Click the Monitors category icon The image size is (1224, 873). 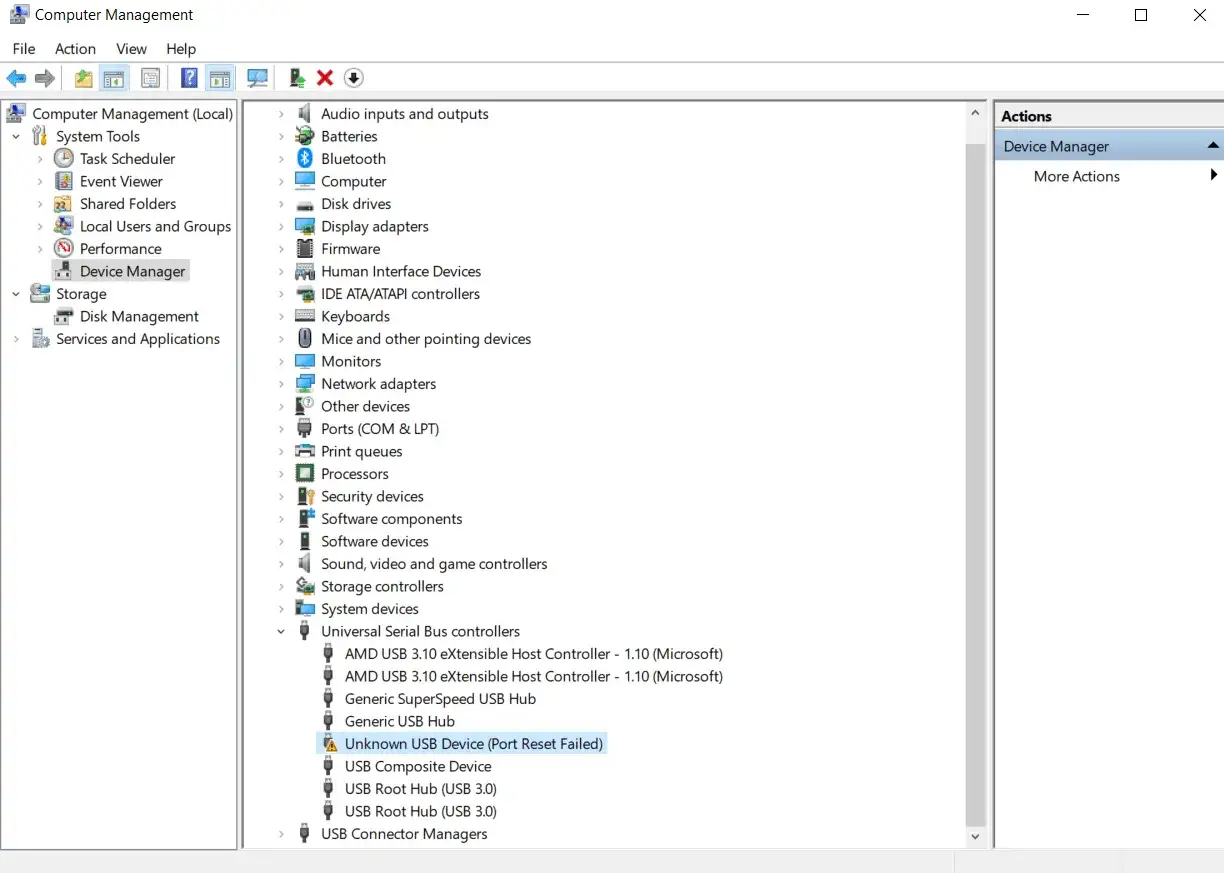click(x=305, y=361)
